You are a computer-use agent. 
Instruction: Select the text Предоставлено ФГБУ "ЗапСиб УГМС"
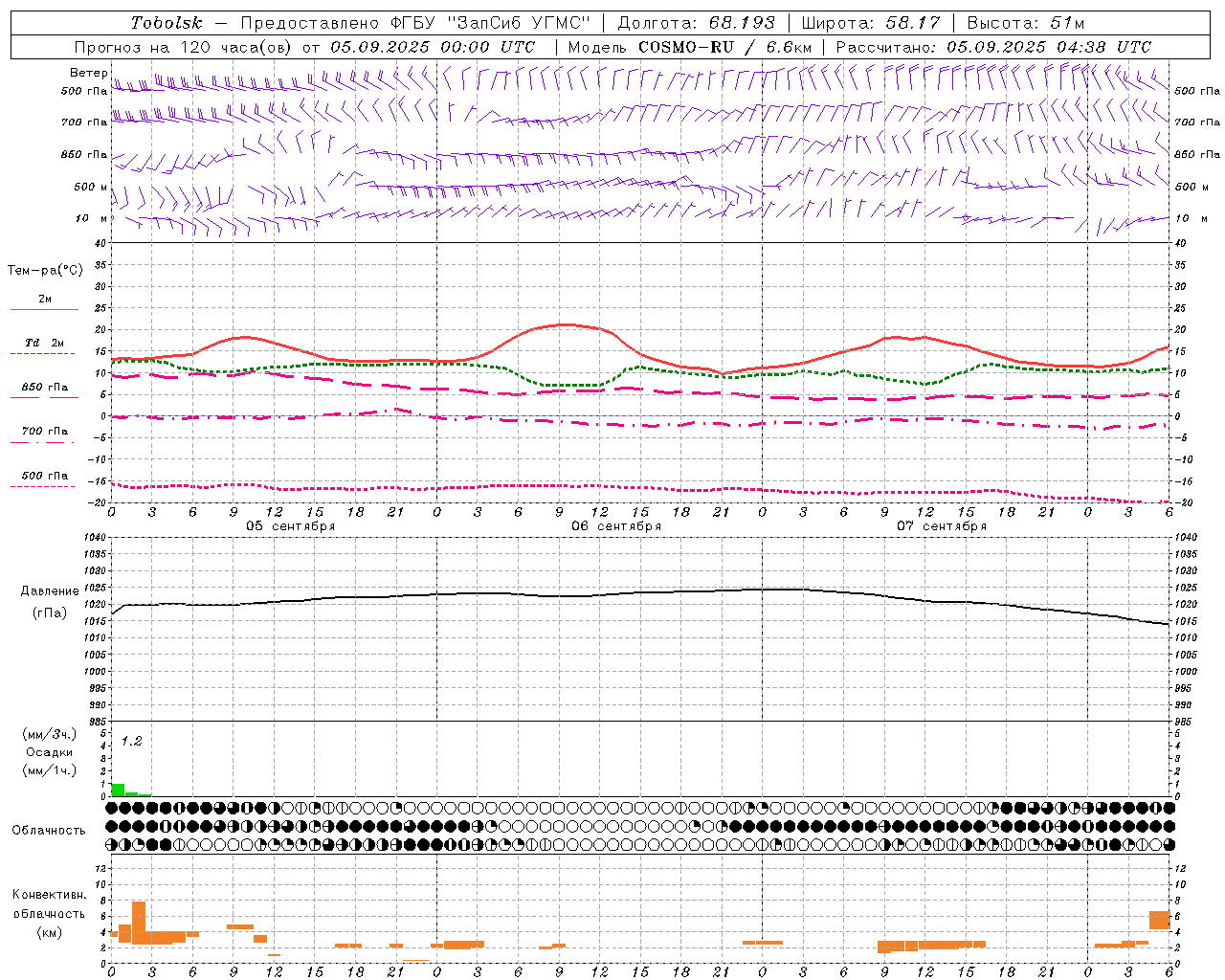416,23
